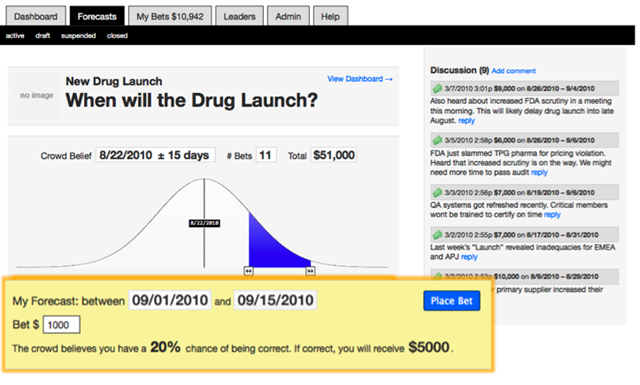Click the right range handle under the curve

click(x=311, y=271)
